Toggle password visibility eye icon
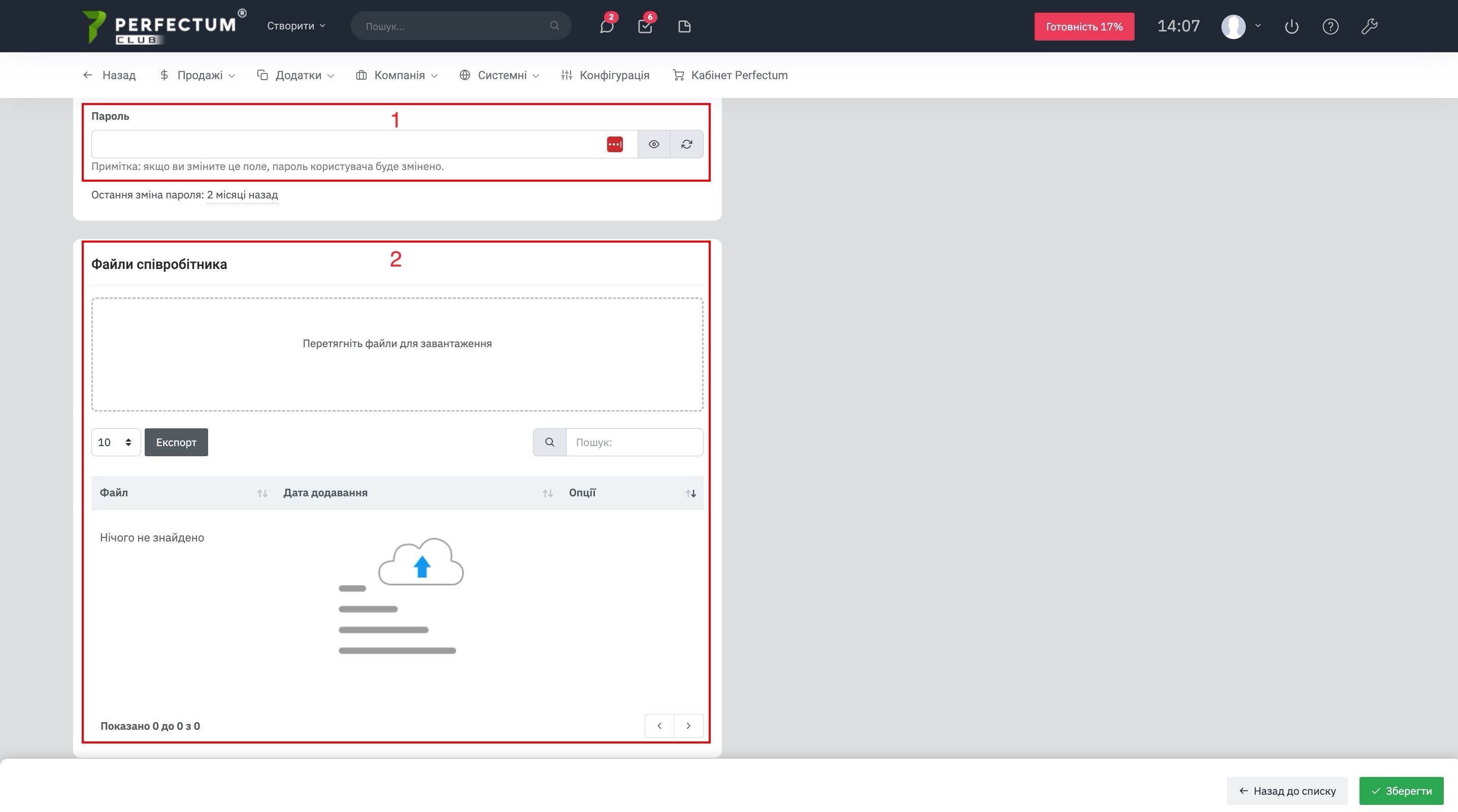The image size is (1458, 812). [x=654, y=144]
